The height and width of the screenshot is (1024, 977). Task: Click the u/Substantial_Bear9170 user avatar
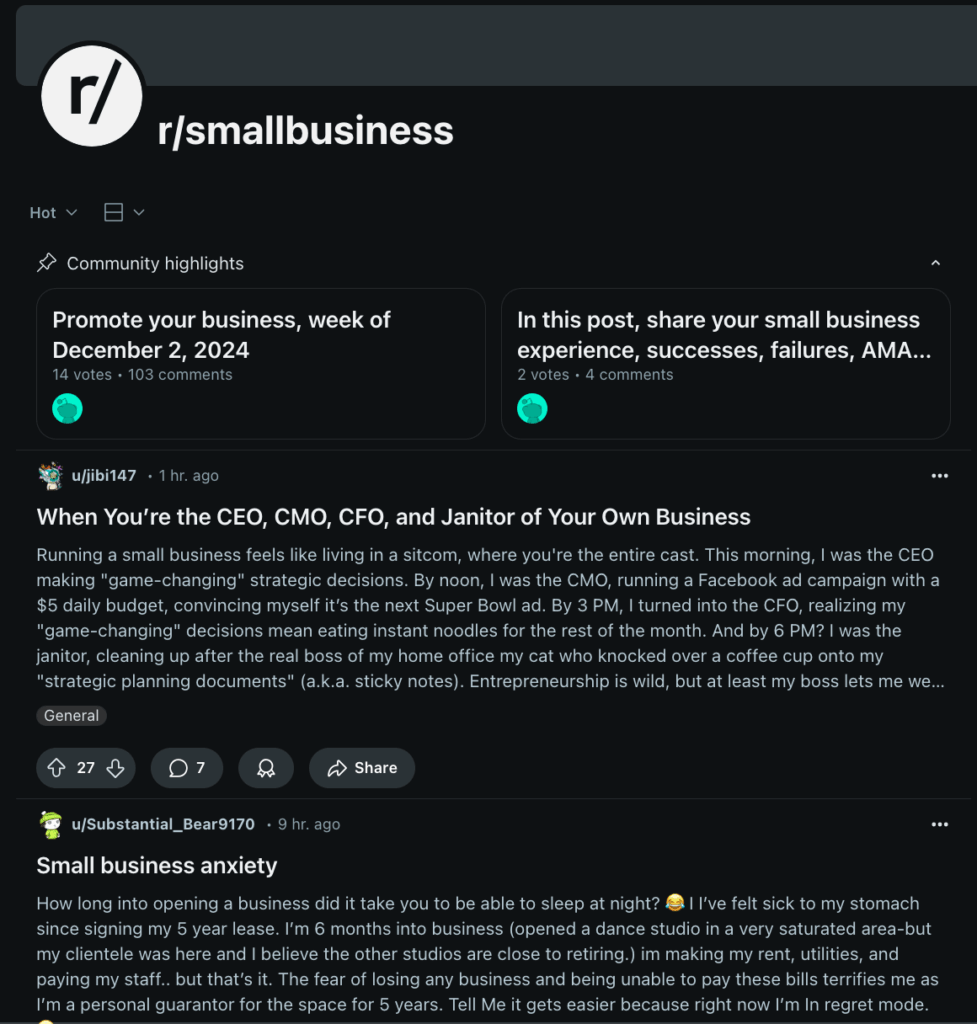51,825
